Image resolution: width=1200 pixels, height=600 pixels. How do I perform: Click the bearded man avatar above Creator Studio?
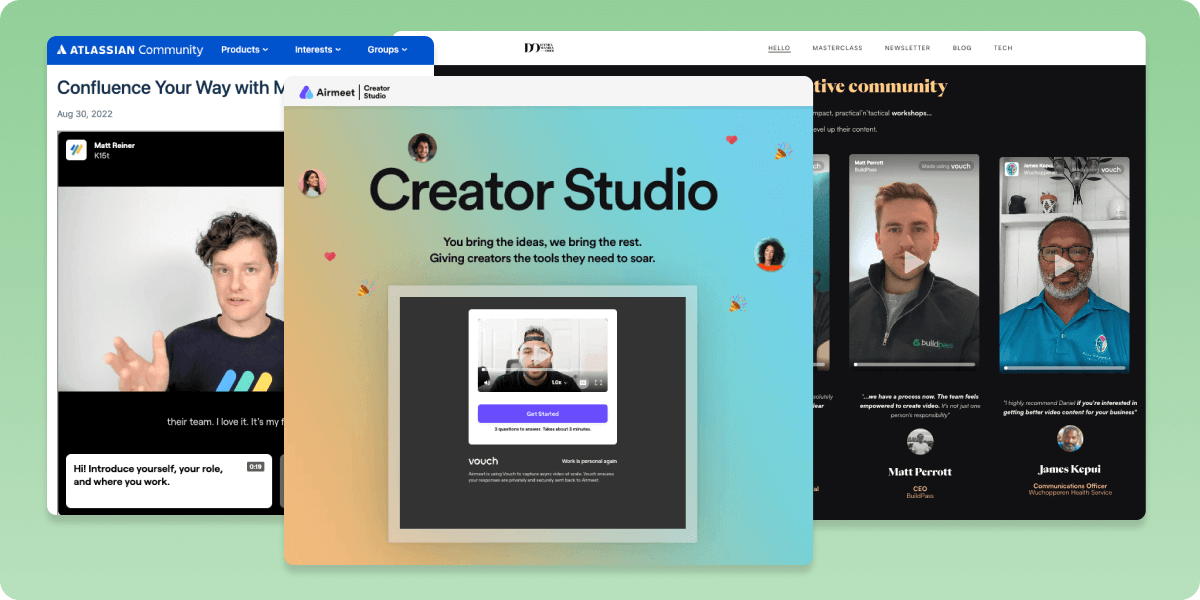[422, 148]
